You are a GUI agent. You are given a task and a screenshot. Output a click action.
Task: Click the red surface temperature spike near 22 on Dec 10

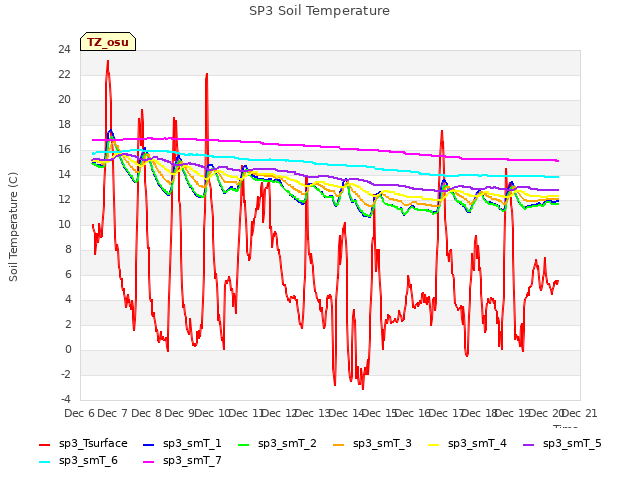[x=207, y=75]
